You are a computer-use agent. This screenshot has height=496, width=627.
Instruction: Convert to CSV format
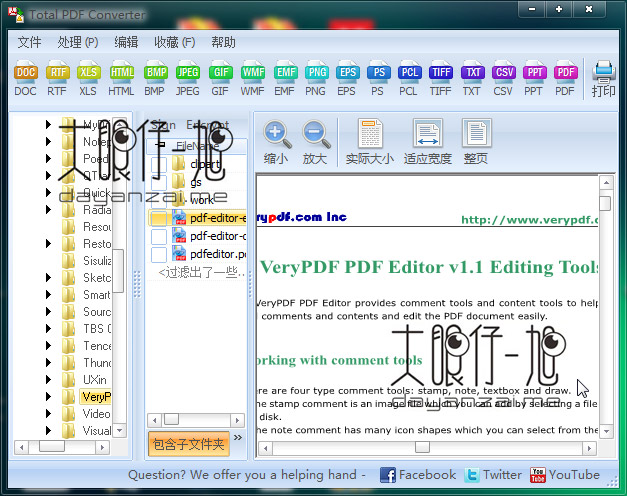tap(503, 79)
